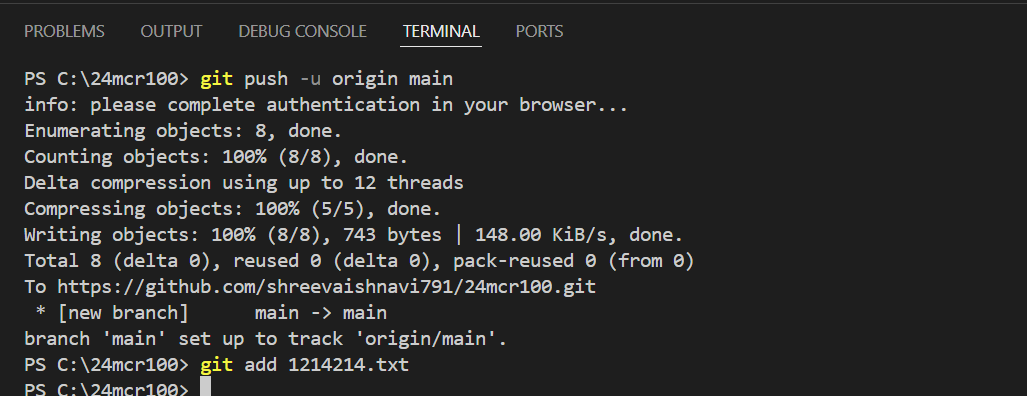Switch to the PROBLEMS tab
This screenshot has height=396, width=1027.
(64, 31)
